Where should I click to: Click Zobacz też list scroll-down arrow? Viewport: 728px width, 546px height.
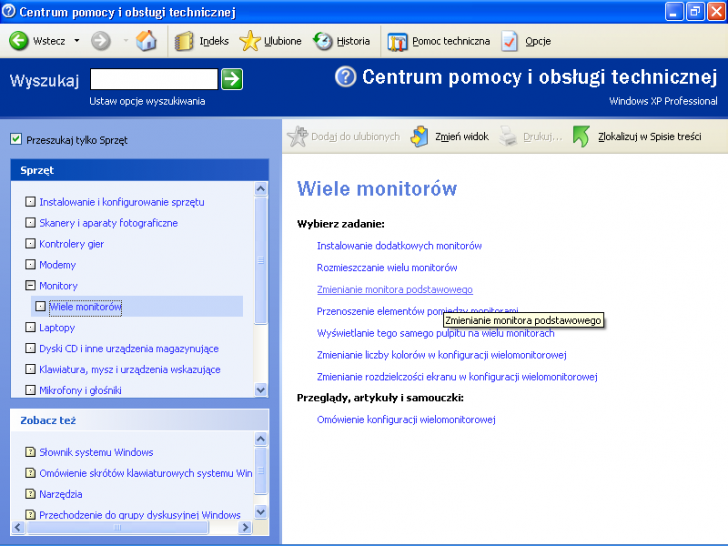261,512
